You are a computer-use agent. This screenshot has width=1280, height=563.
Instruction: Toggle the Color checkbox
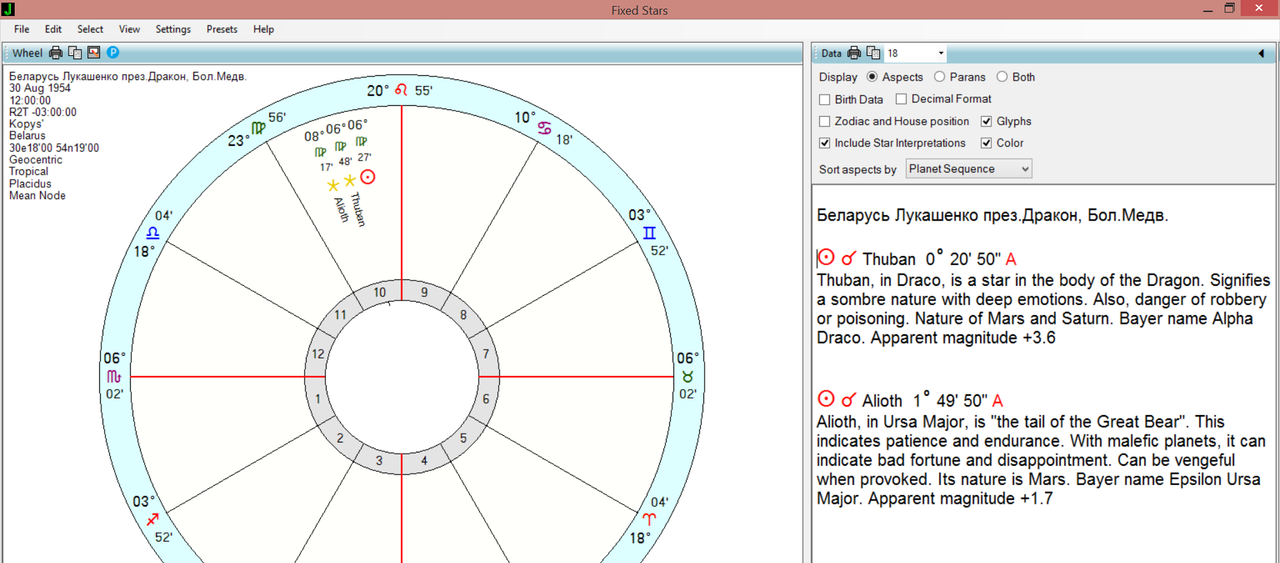point(987,143)
